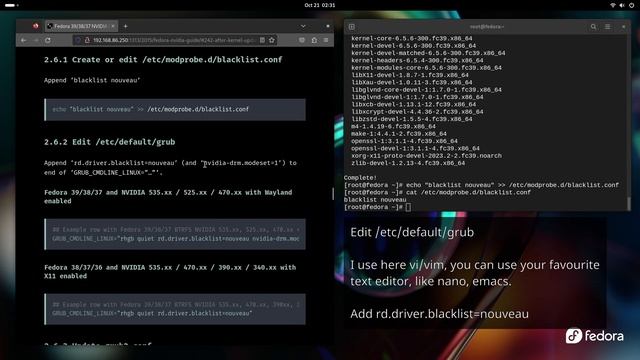This screenshot has height=360, width=640.
Task: Open GNOME Activities in top-left corner
Action: click(11, 5)
